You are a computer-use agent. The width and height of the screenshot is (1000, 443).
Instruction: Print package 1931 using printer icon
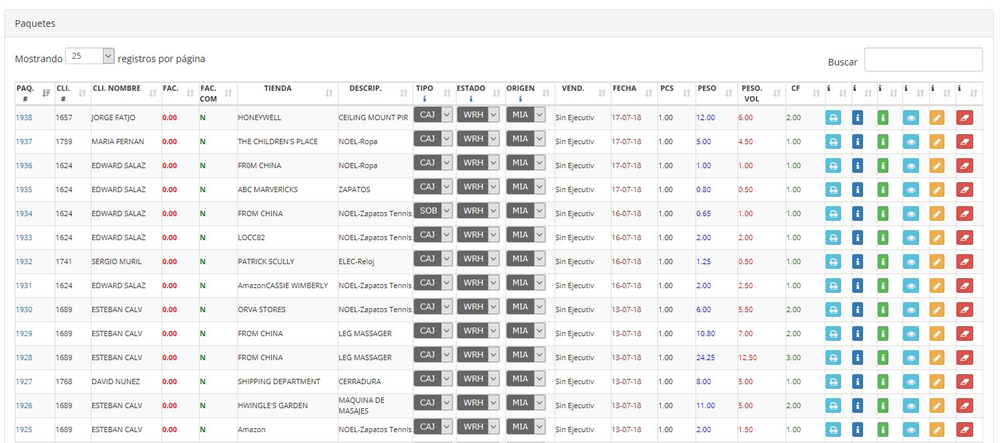tap(833, 286)
